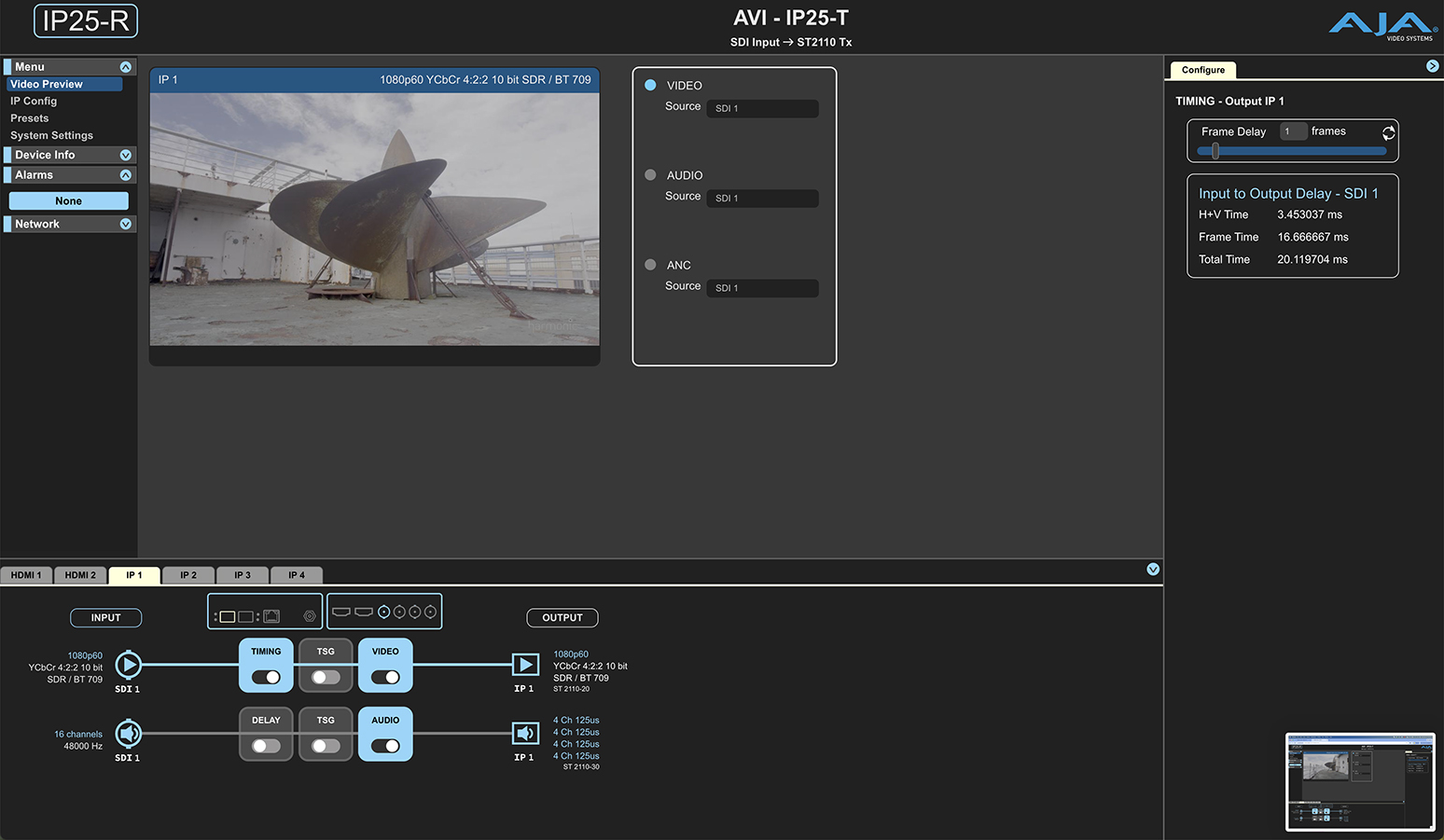Click the Ethernet port icon in connector panel
1444x840 pixels.
pos(271,616)
